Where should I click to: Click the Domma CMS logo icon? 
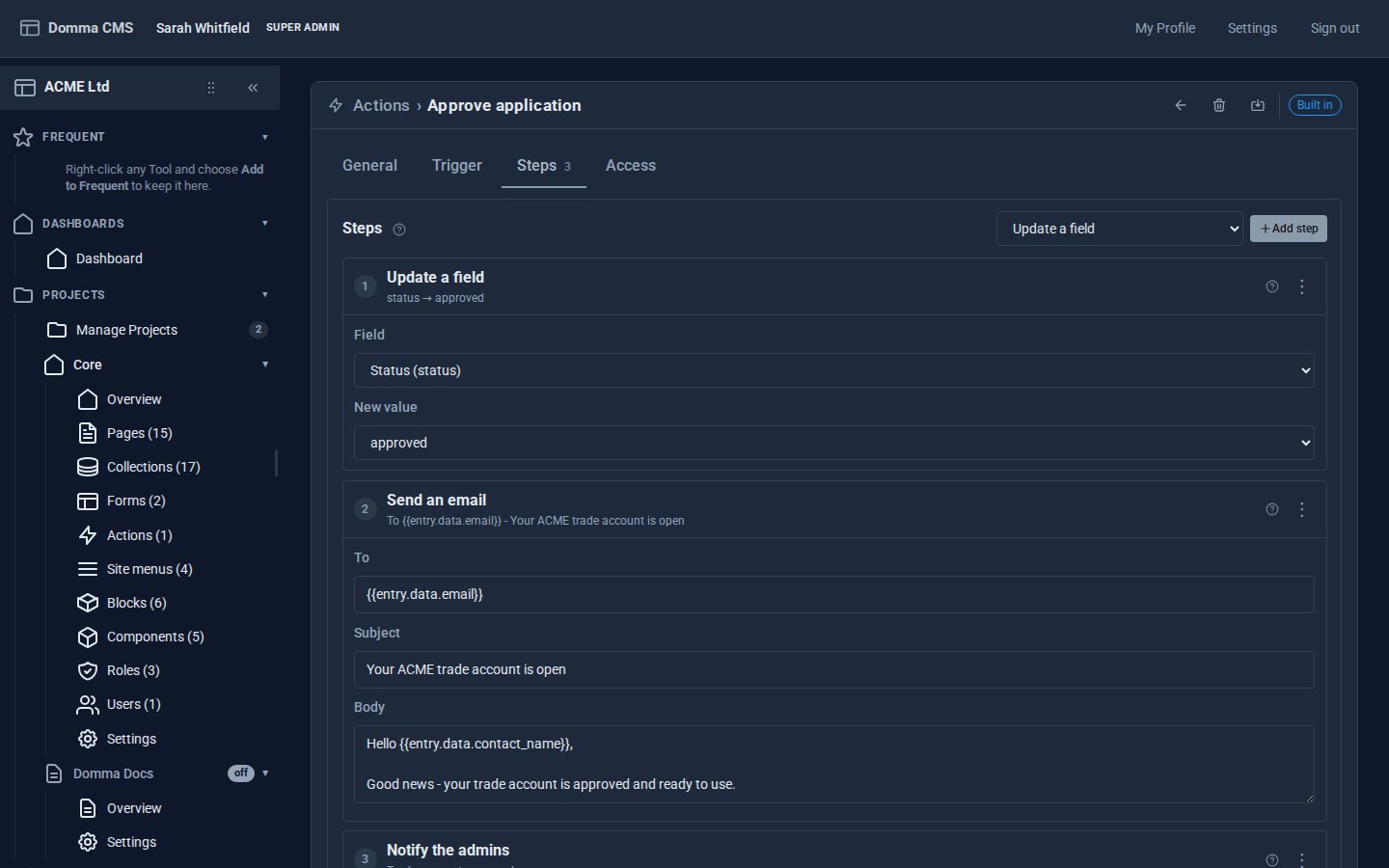point(30,28)
